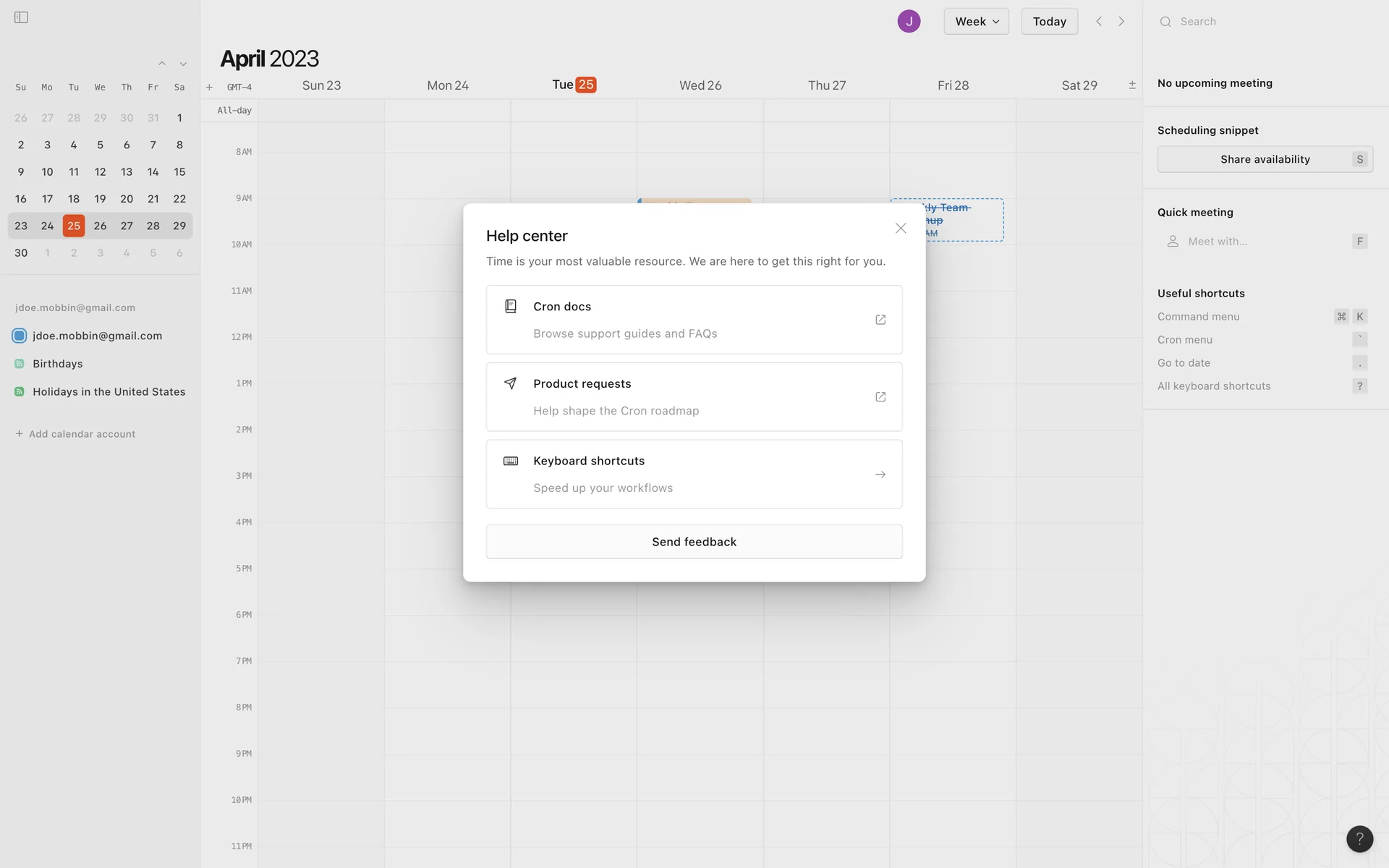This screenshot has width=1389, height=868.
Task: Click the Send feedback button
Action: [694, 542]
